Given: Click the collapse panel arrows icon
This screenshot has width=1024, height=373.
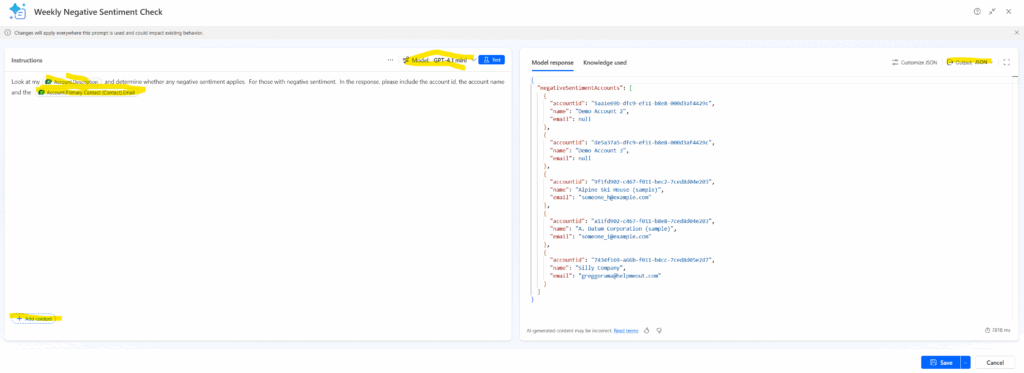Looking at the screenshot, I should tap(993, 12).
